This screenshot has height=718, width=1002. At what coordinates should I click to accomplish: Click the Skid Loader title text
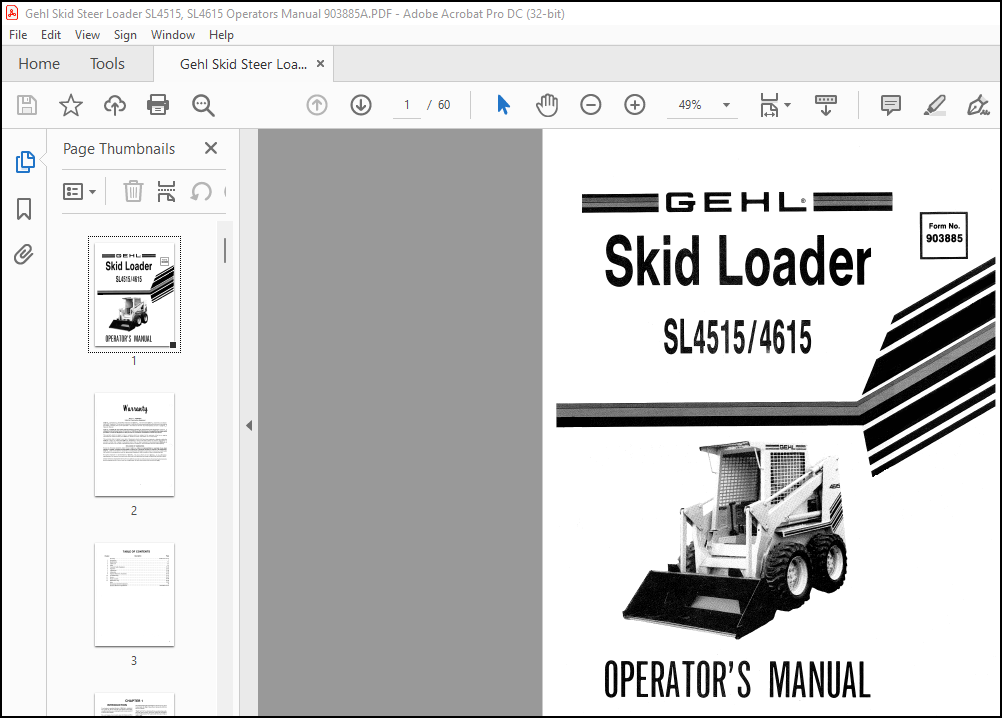(737, 260)
